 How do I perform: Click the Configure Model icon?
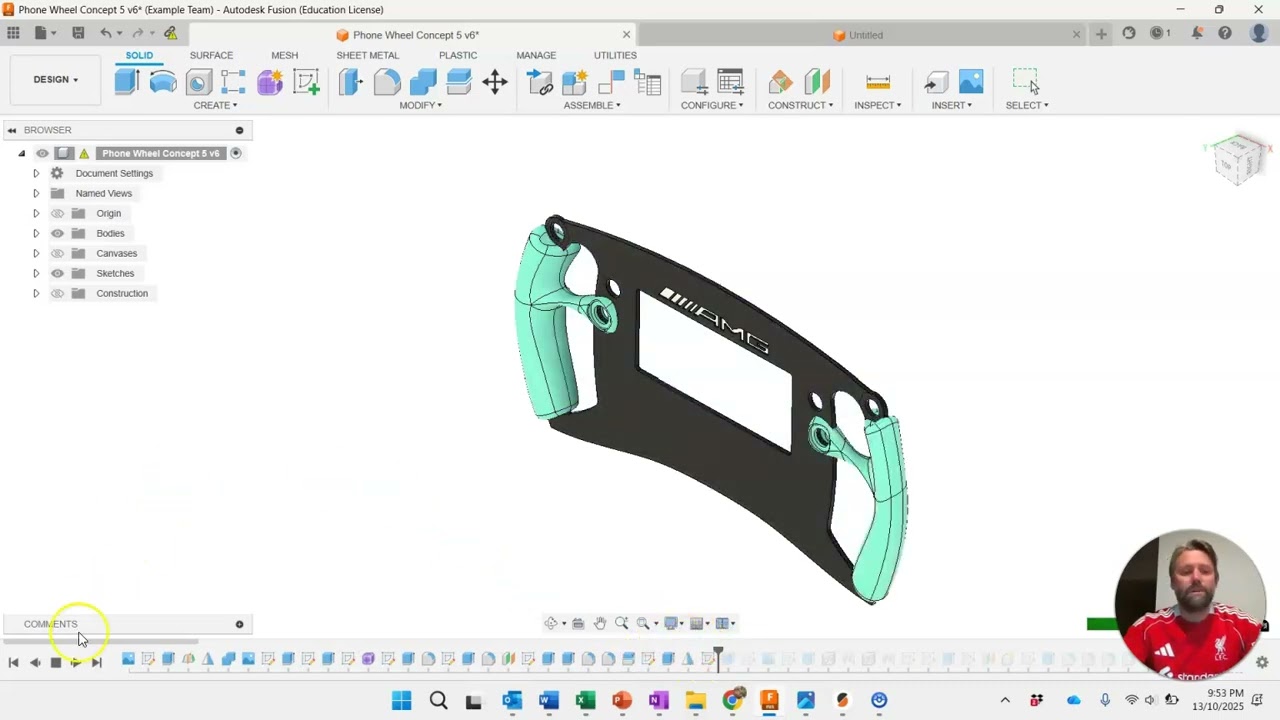[x=694, y=82]
